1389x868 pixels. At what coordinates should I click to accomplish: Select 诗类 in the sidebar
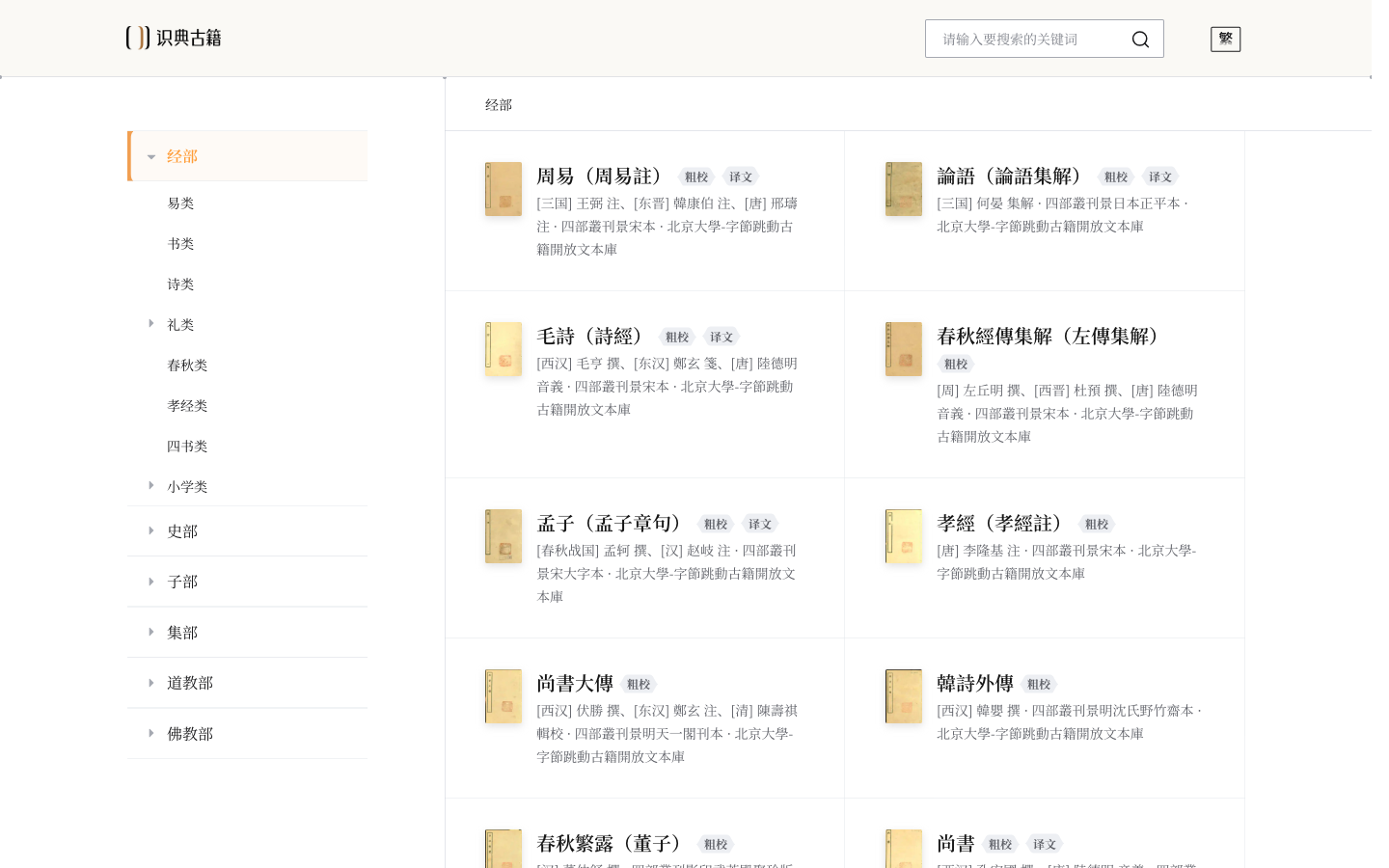click(x=180, y=285)
